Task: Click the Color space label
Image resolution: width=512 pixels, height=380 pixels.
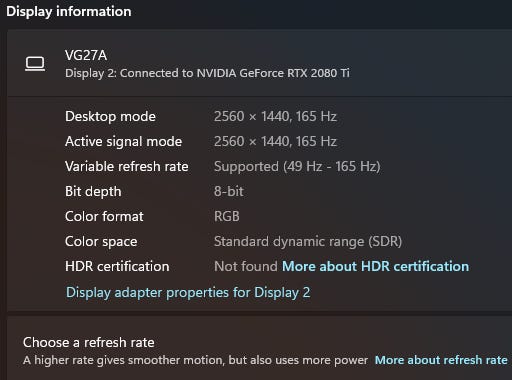Action: [101, 242]
